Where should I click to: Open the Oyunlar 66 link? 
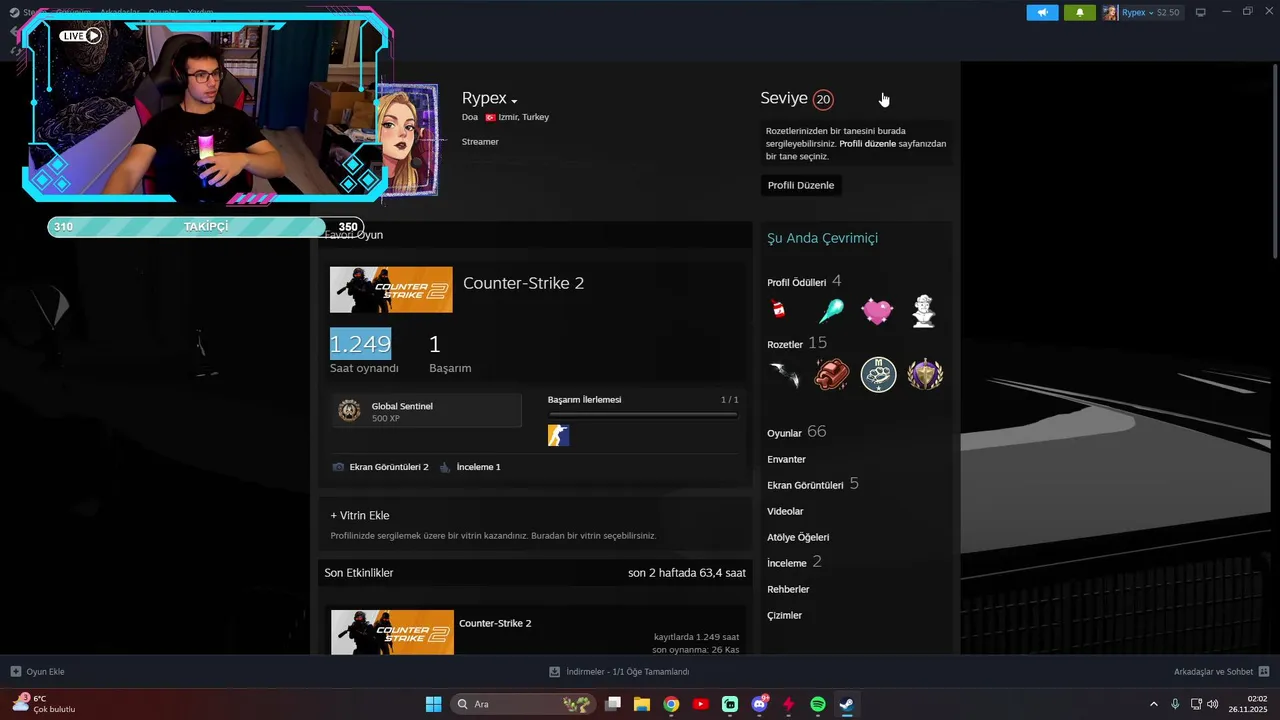797,432
